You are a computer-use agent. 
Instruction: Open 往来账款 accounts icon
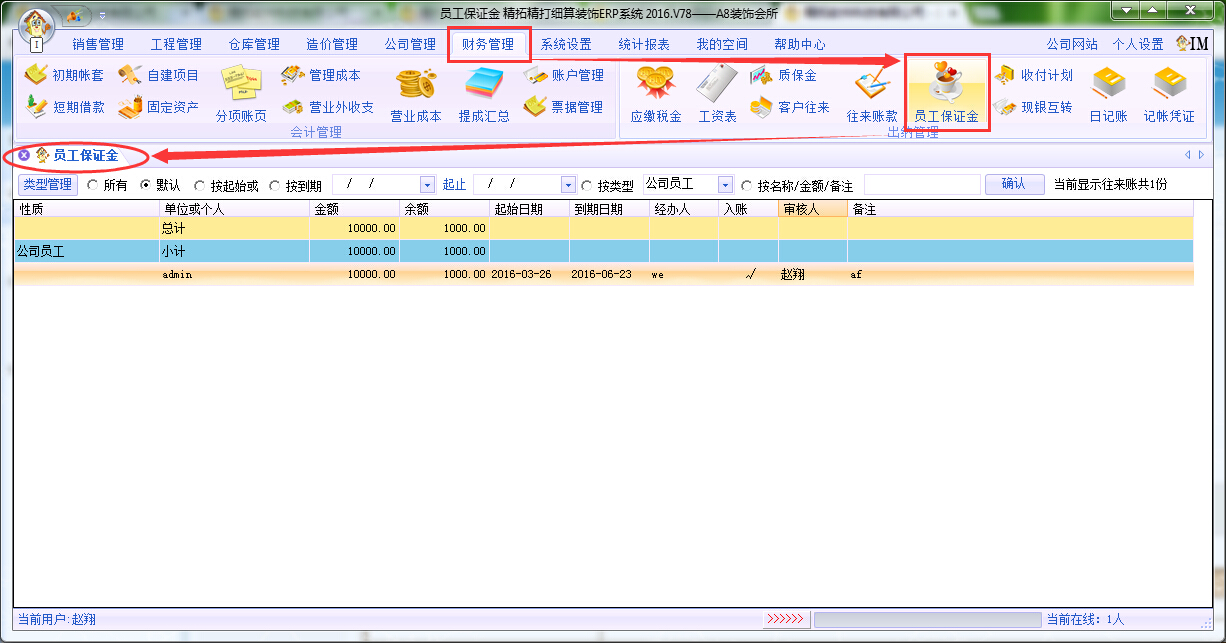(872, 95)
